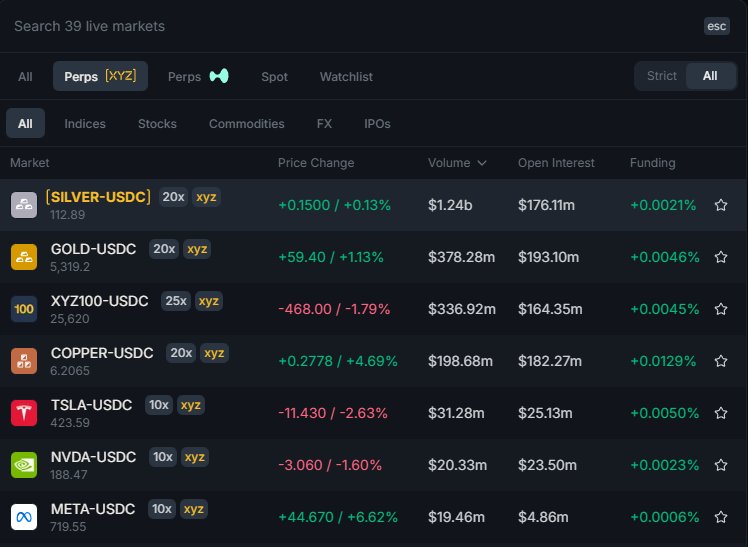748x547 pixels.
Task: Focus the Search 39 live markets field
Action: point(350,26)
